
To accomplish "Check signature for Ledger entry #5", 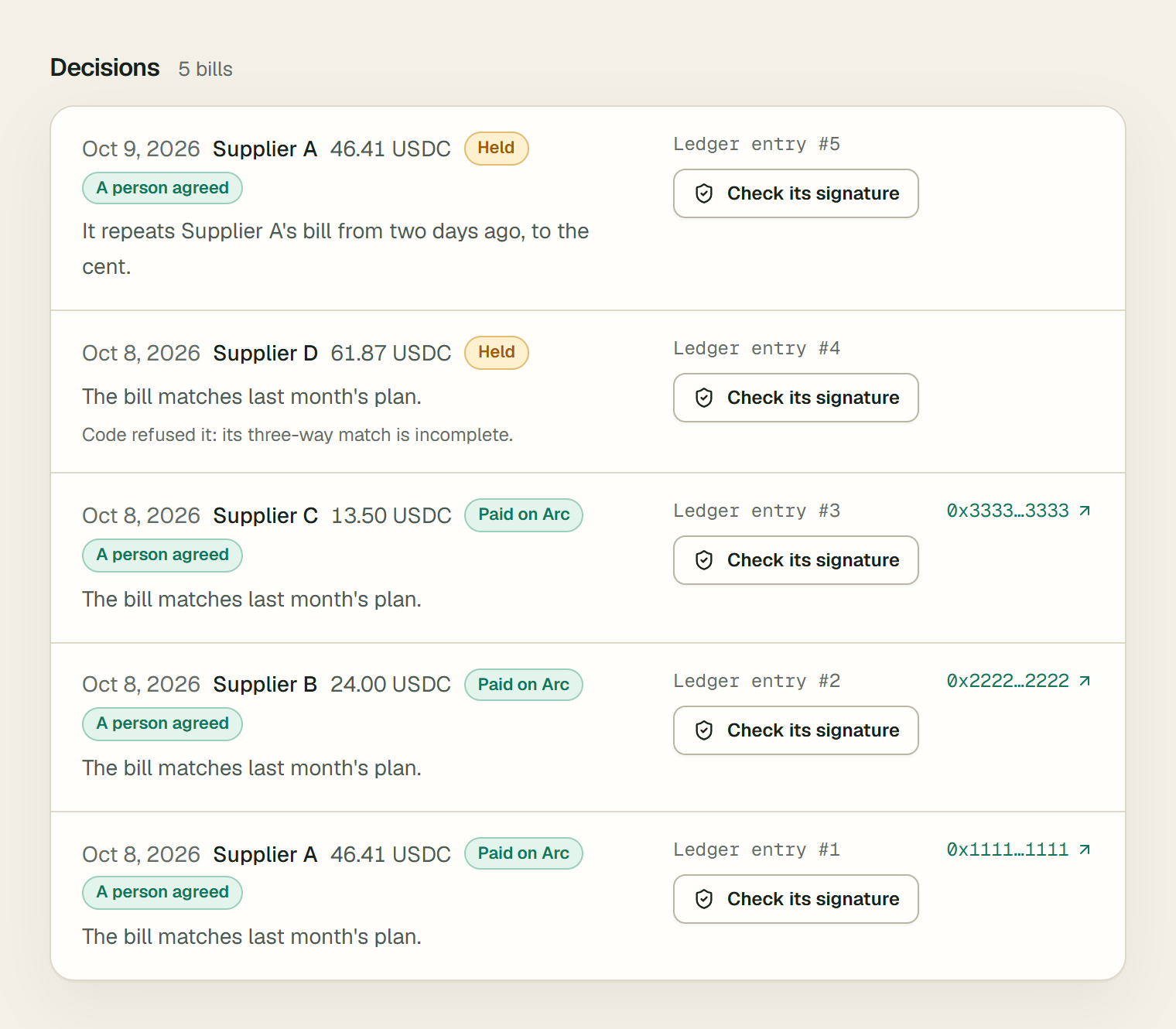I will (796, 193).
